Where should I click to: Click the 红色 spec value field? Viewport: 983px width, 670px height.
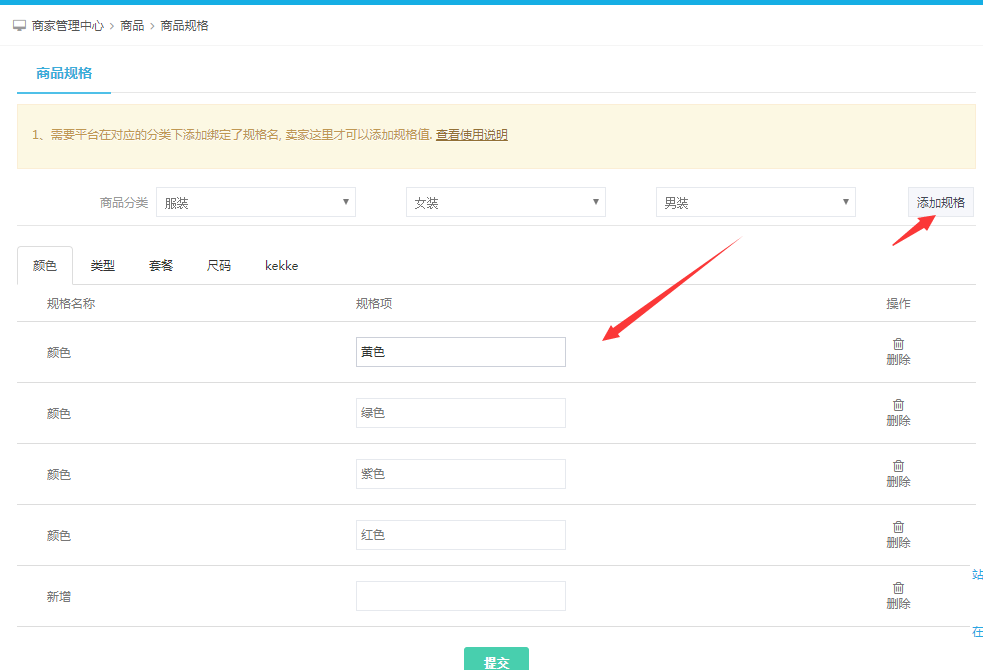point(460,535)
